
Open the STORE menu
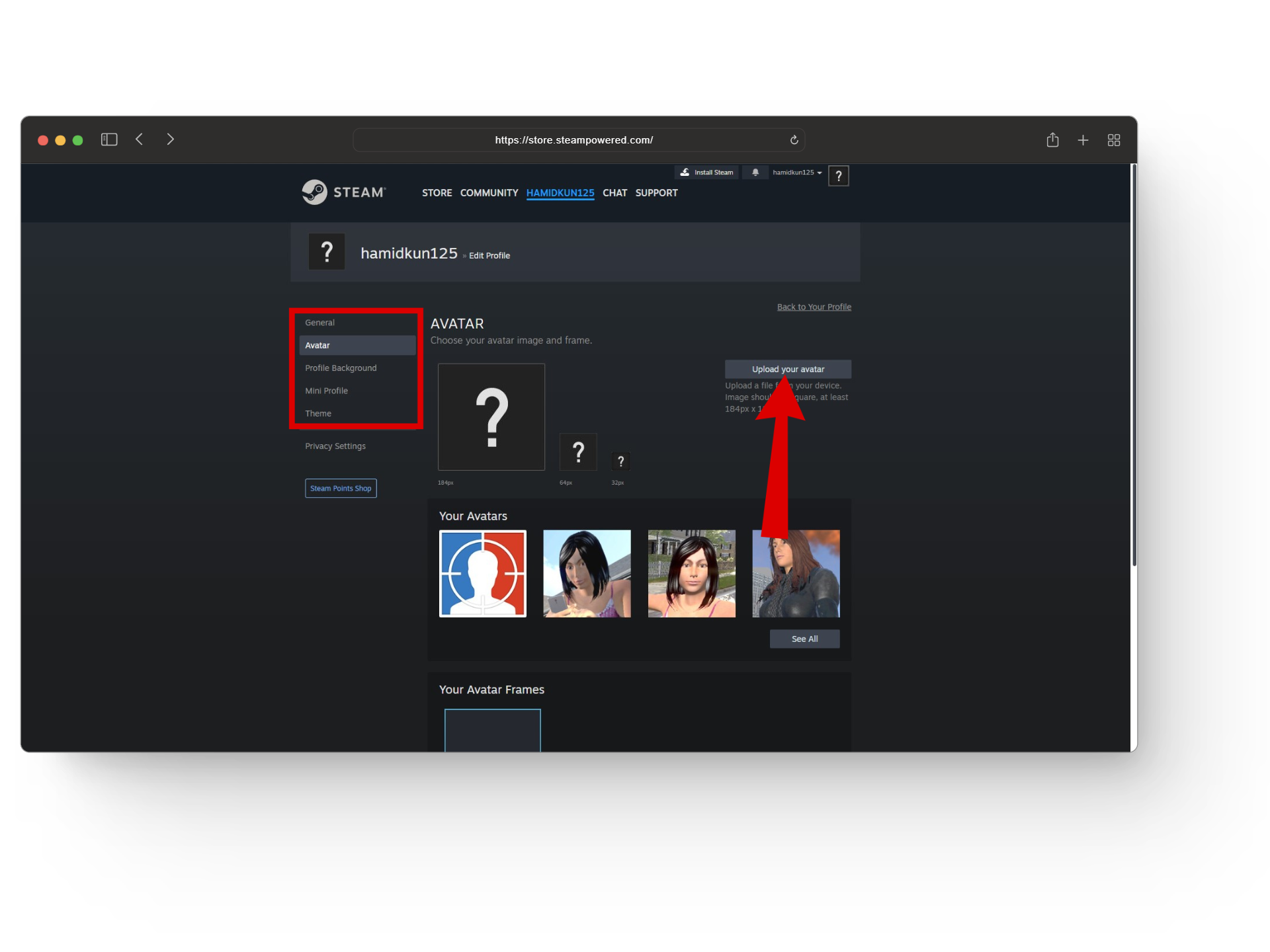pyautogui.click(x=437, y=193)
